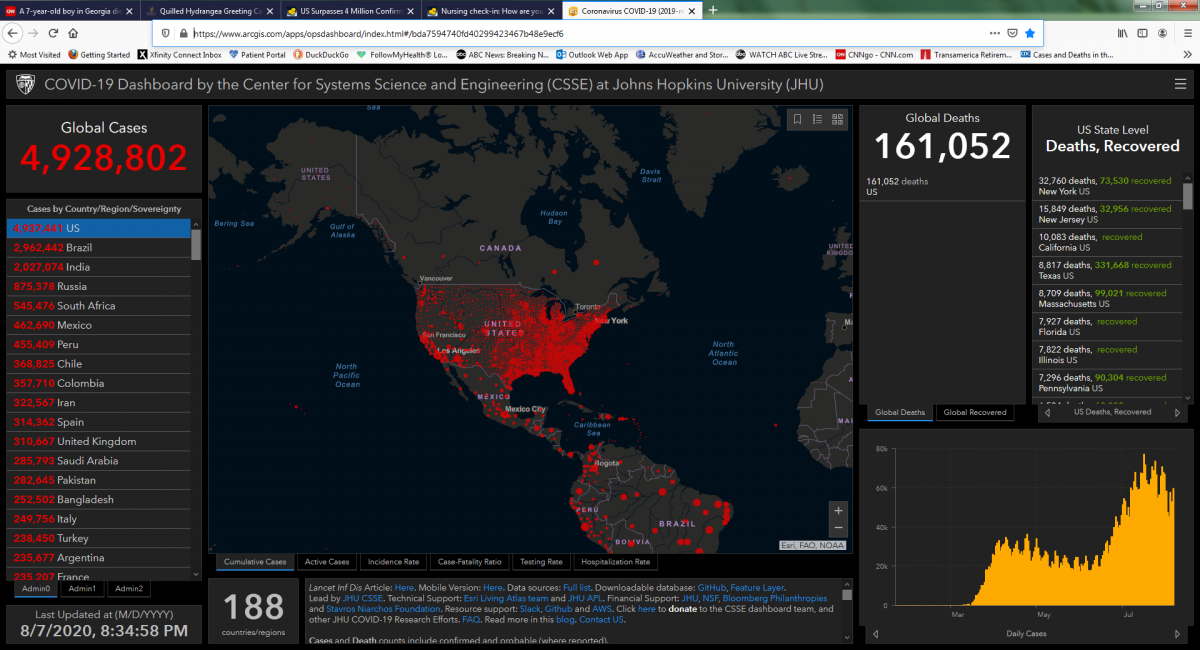Viewport: 1200px width, 650px height.
Task: Expand the bookmarks toolbar overflow chevron
Action: 1186,55
